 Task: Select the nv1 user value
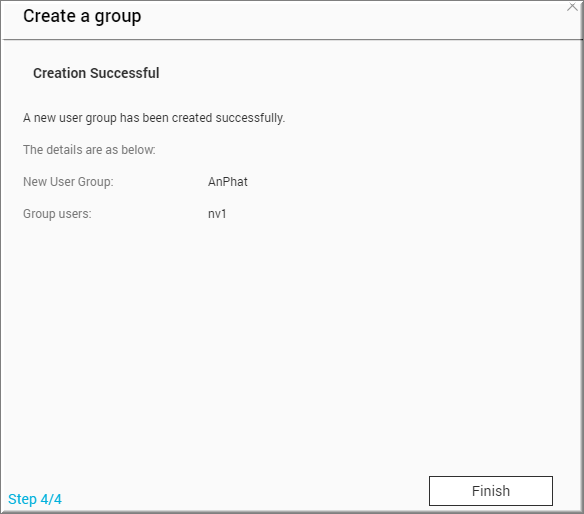pyautogui.click(x=217, y=214)
